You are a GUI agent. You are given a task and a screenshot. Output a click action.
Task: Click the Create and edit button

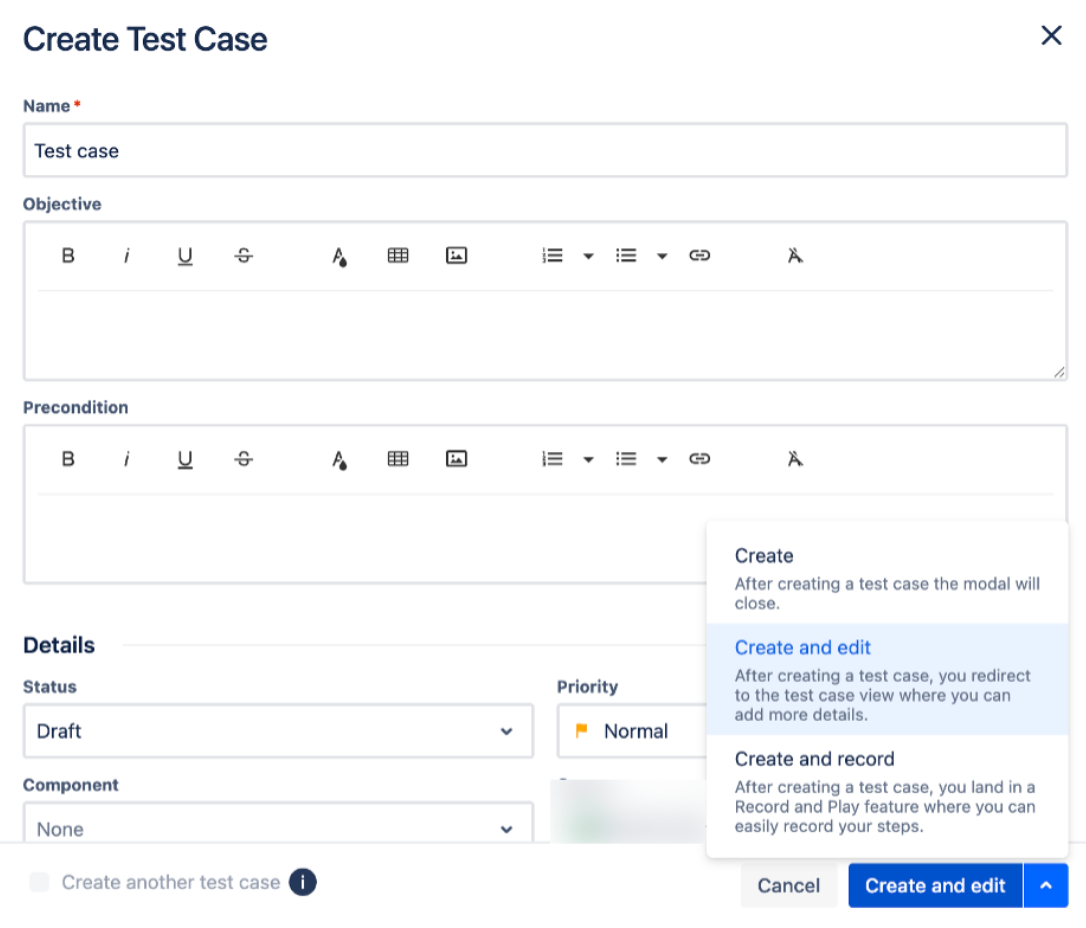point(934,885)
